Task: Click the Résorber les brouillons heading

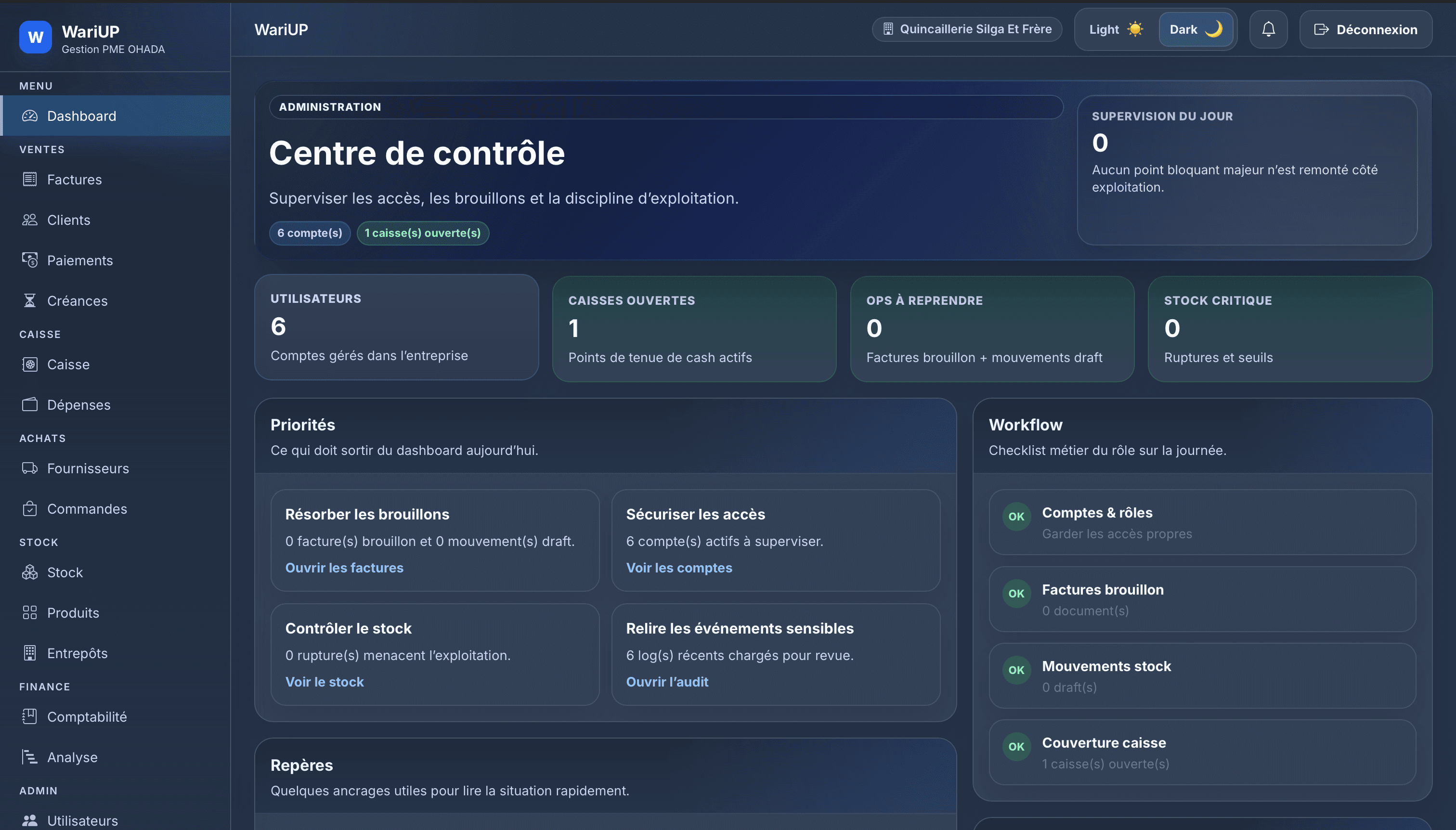Action: pyautogui.click(x=367, y=514)
